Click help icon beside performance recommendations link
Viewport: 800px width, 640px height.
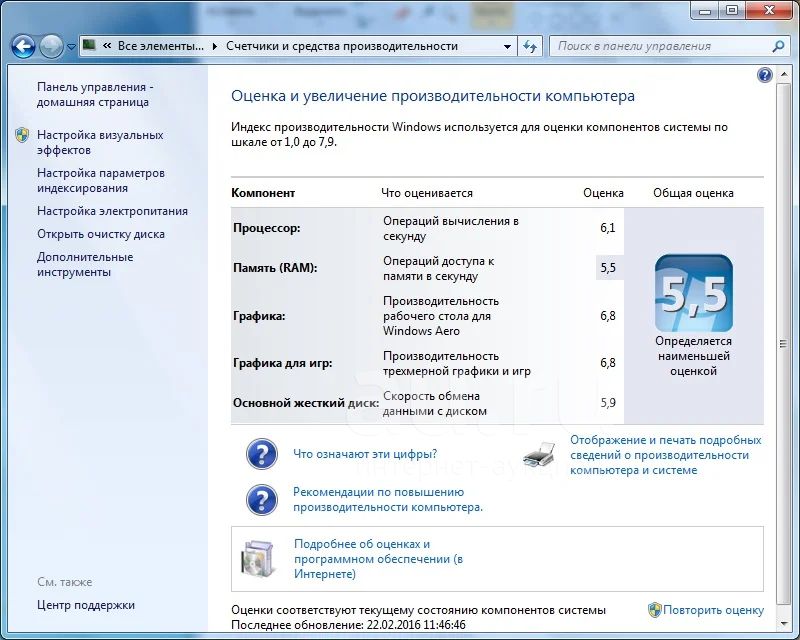click(x=262, y=500)
